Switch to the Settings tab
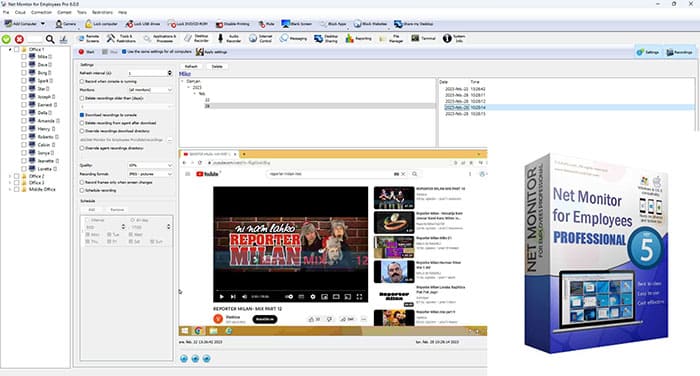The width and height of the screenshot is (700, 376). pos(648,52)
